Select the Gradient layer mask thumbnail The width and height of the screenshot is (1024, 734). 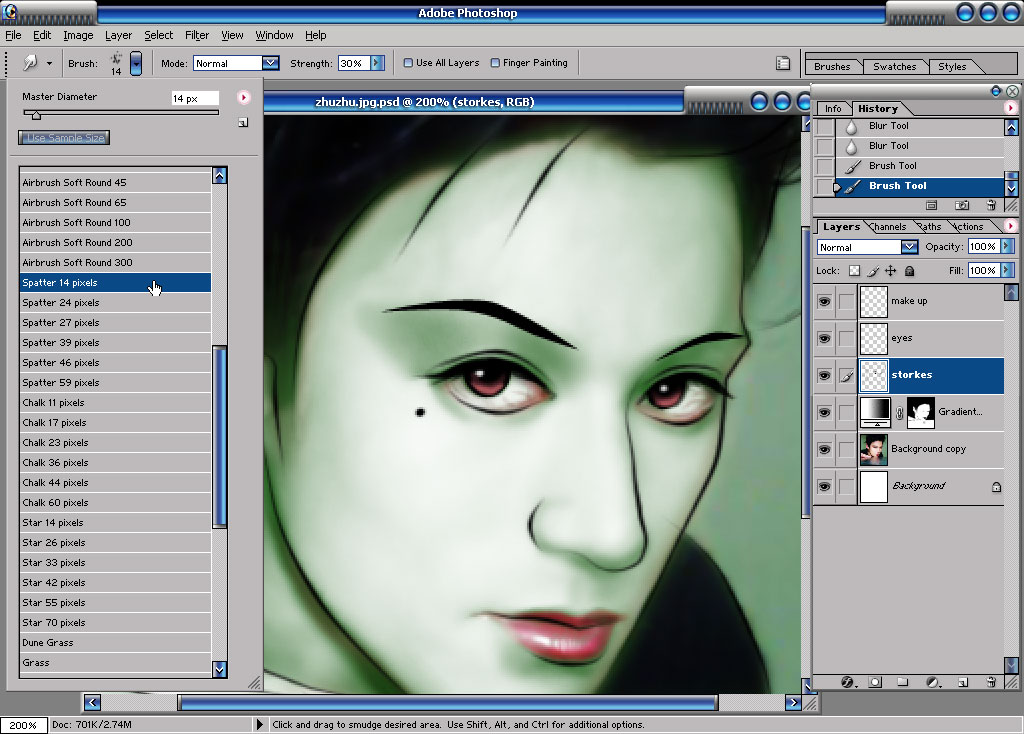coord(921,412)
